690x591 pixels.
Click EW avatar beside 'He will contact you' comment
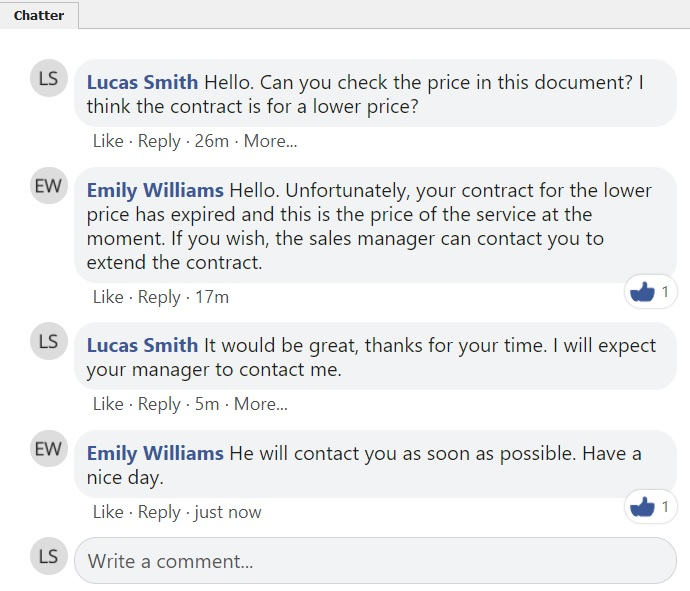49,449
